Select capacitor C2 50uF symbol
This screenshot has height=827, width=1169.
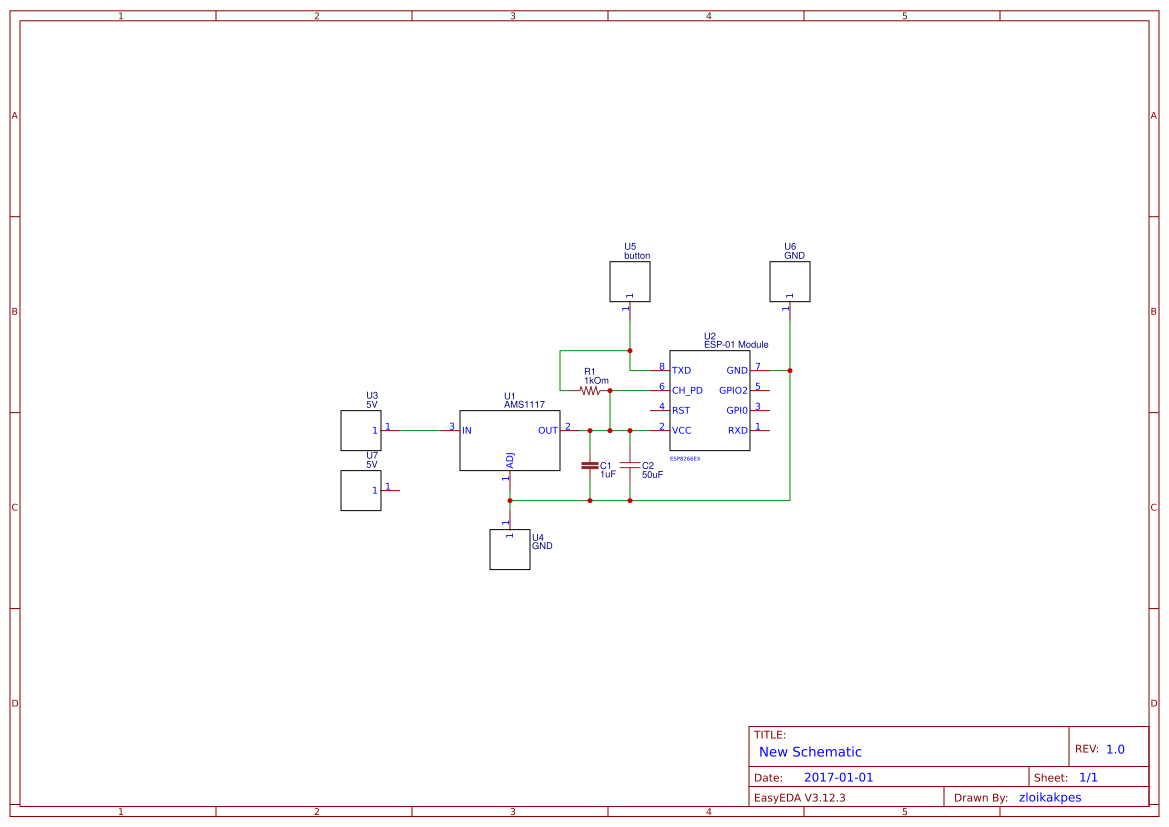[x=630, y=465]
